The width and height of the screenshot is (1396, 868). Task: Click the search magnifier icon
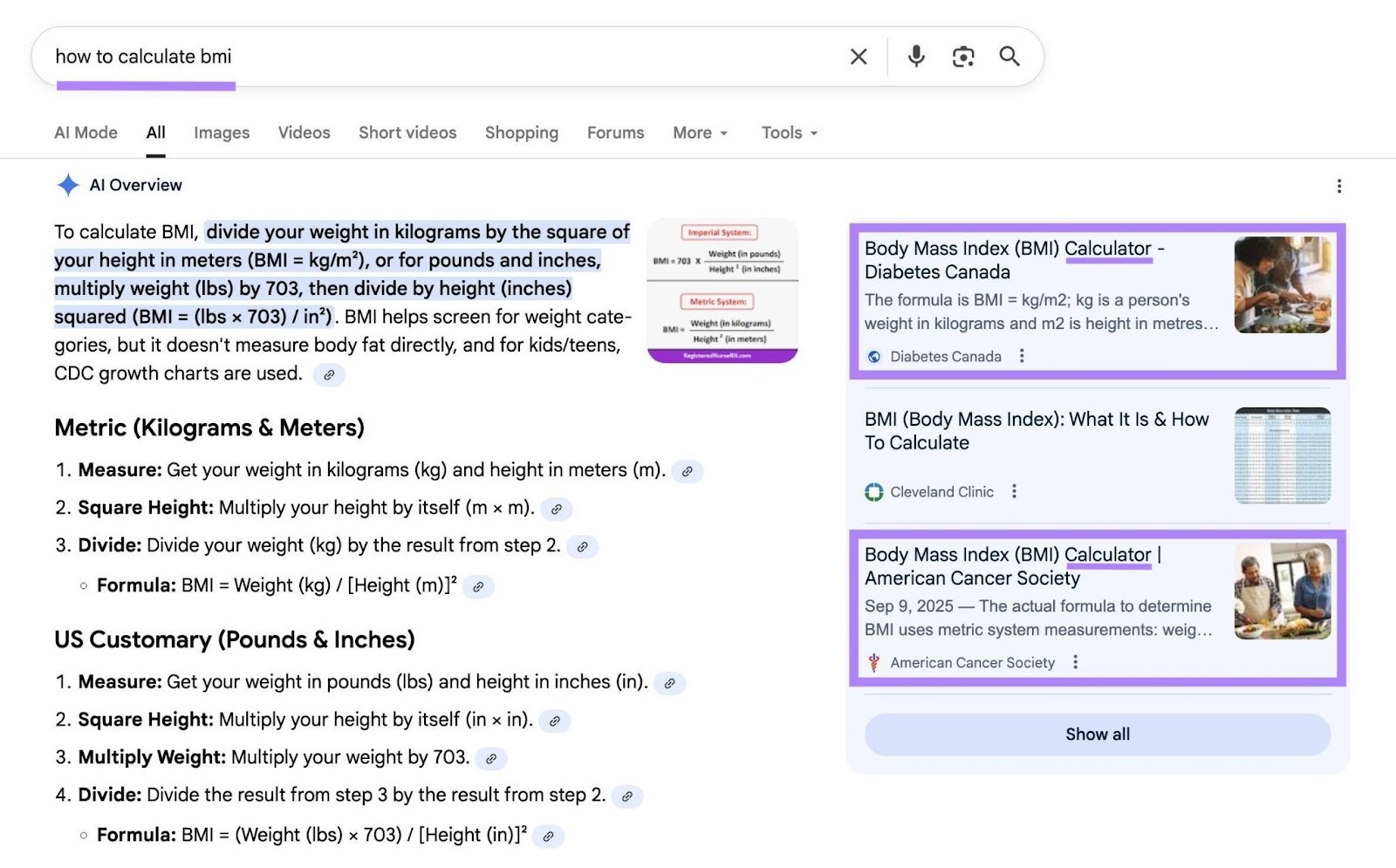(1009, 56)
